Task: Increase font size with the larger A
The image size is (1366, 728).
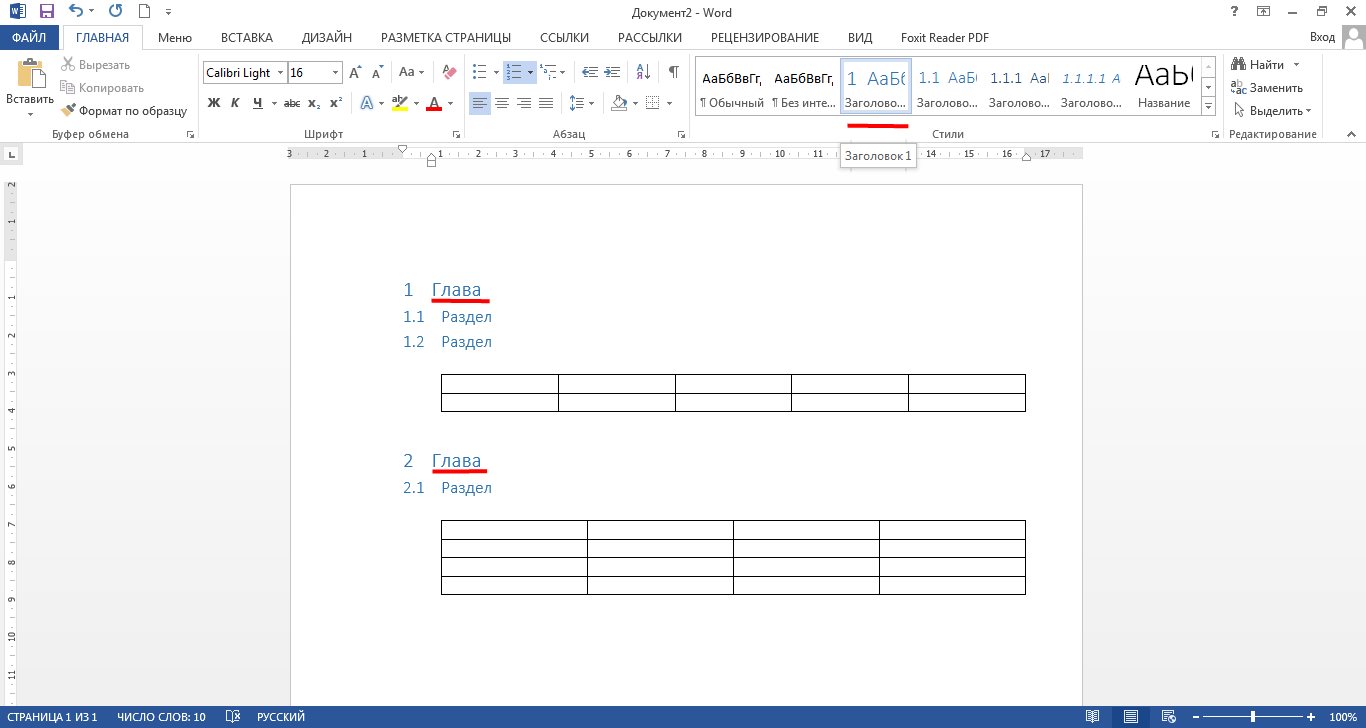Action: (355, 73)
